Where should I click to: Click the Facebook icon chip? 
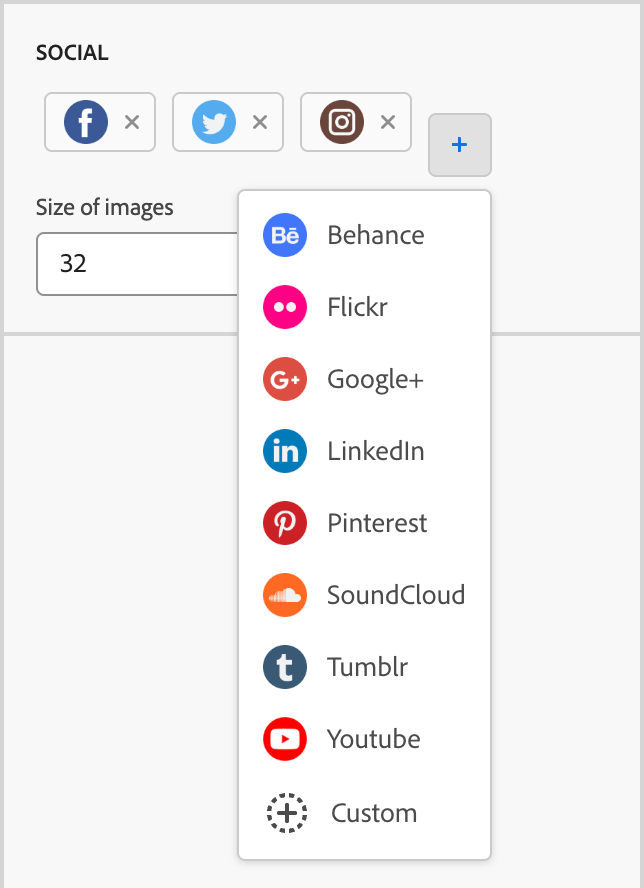pyautogui.click(x=84, y=121)
